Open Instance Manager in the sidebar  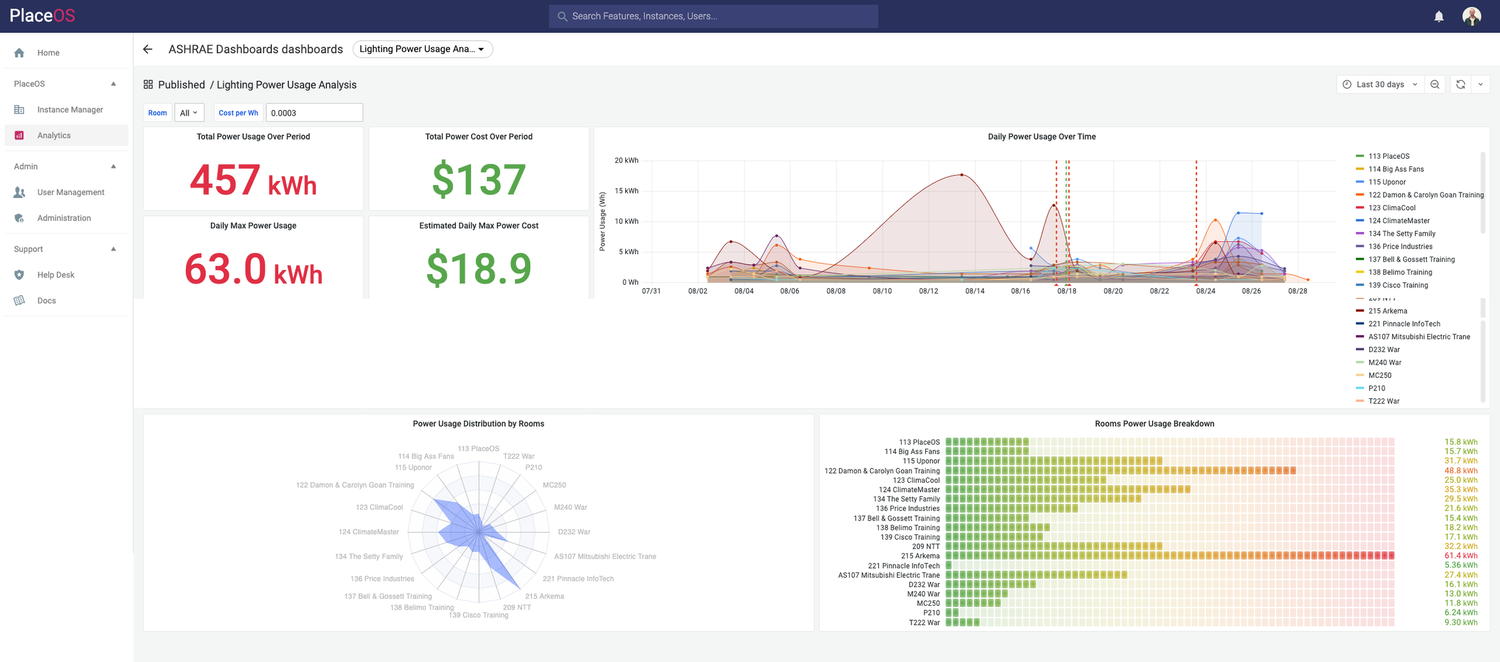[66, 110]
